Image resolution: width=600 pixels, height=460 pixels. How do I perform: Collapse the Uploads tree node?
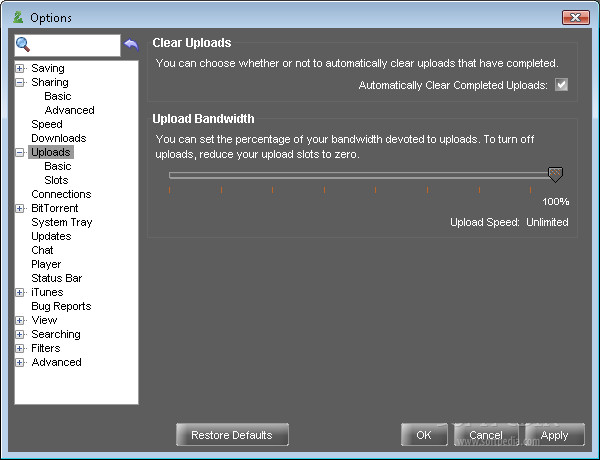click(x=20, y=152)
